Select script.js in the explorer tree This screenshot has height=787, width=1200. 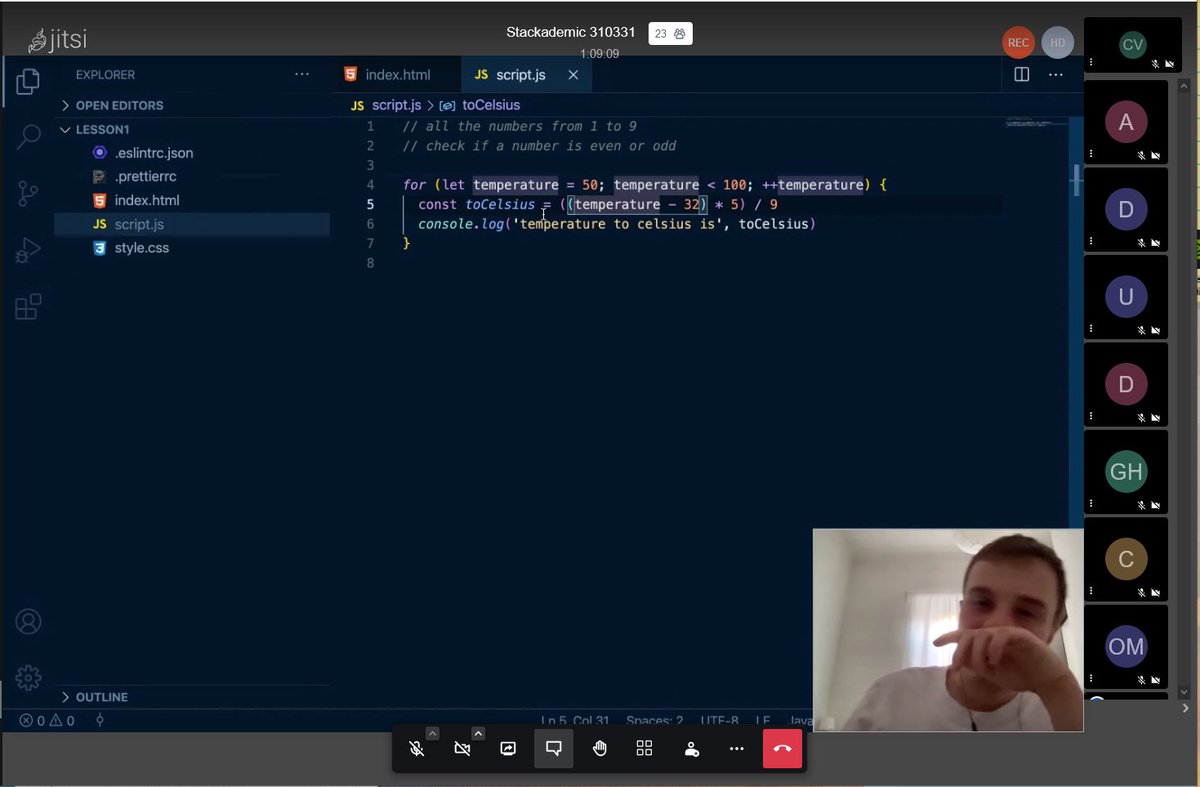(x=192, y=224)
